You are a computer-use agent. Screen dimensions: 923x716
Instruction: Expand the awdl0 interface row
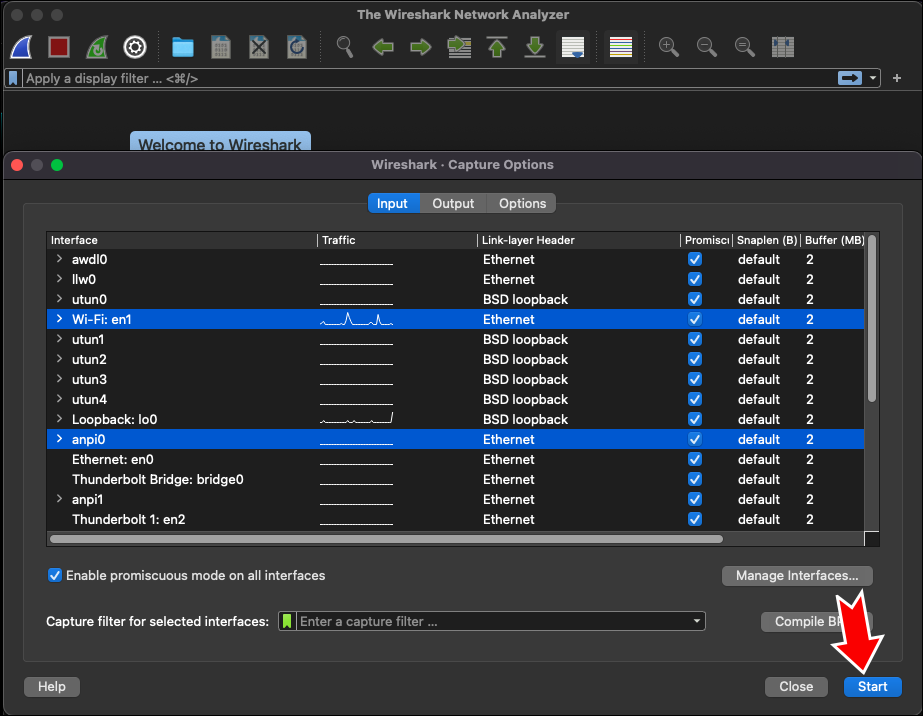[x=59, y=259]
